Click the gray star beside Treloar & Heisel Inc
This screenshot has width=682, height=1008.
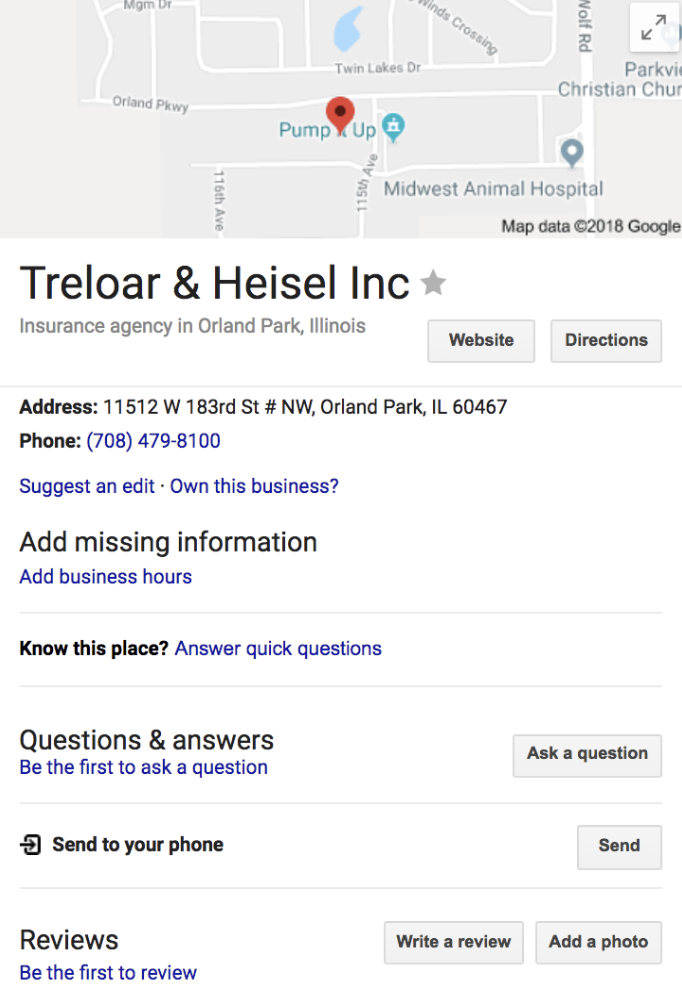(433, 283)
